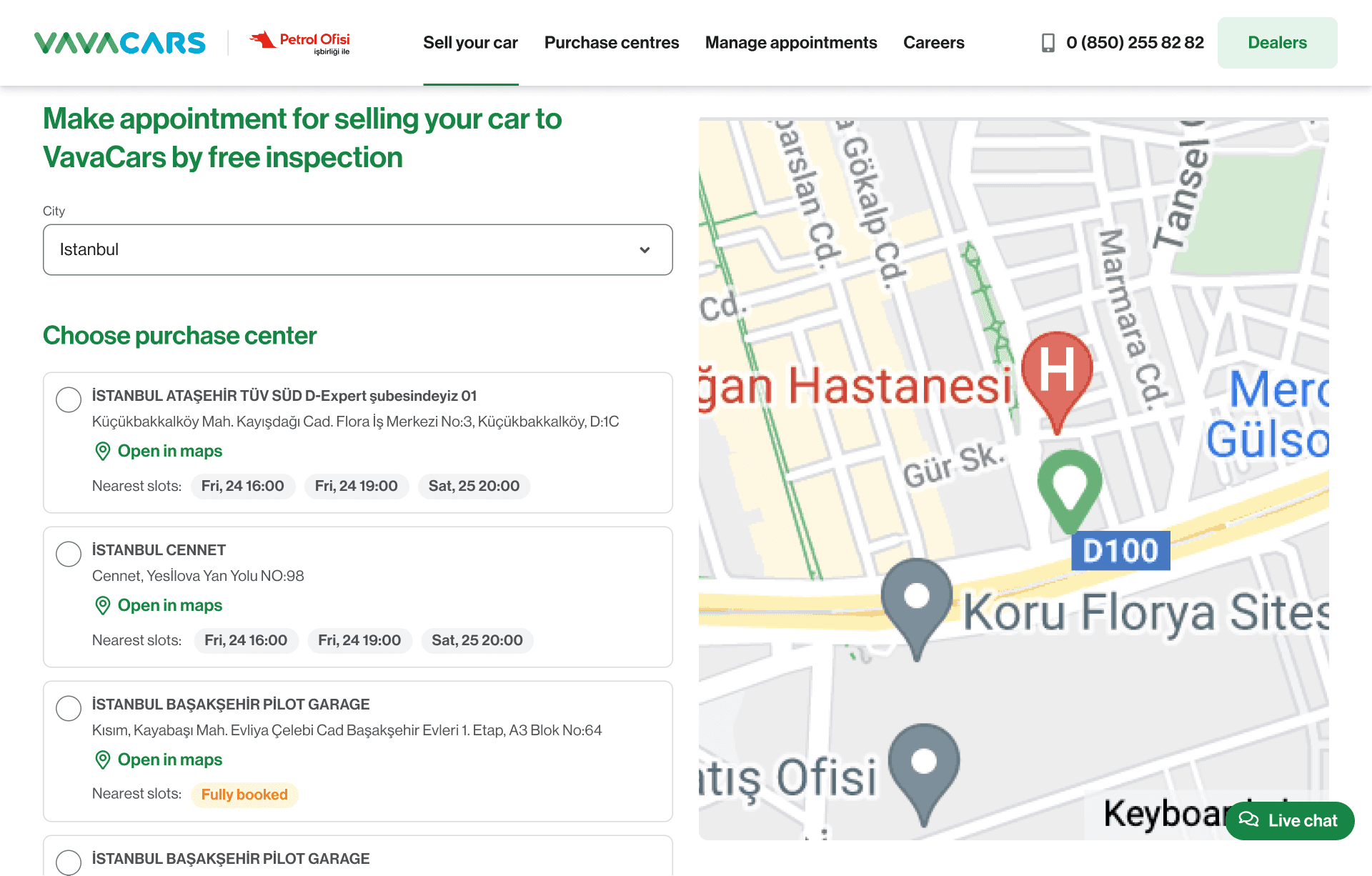Go to Purchase centres page
Image resolution: width=1372 pixels, height=876 pixels.
pyautogui.click(x=612, y=43)
